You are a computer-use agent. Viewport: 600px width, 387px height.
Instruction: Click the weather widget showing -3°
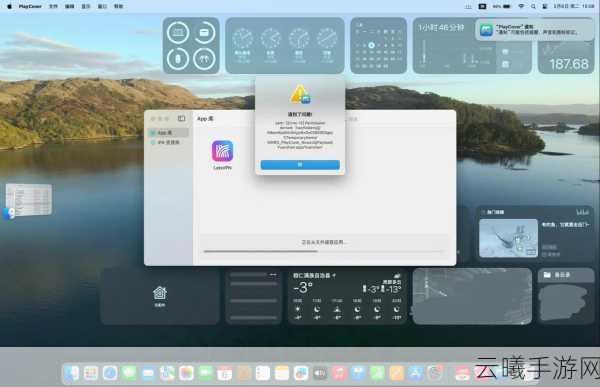click(x=347, y=296)
